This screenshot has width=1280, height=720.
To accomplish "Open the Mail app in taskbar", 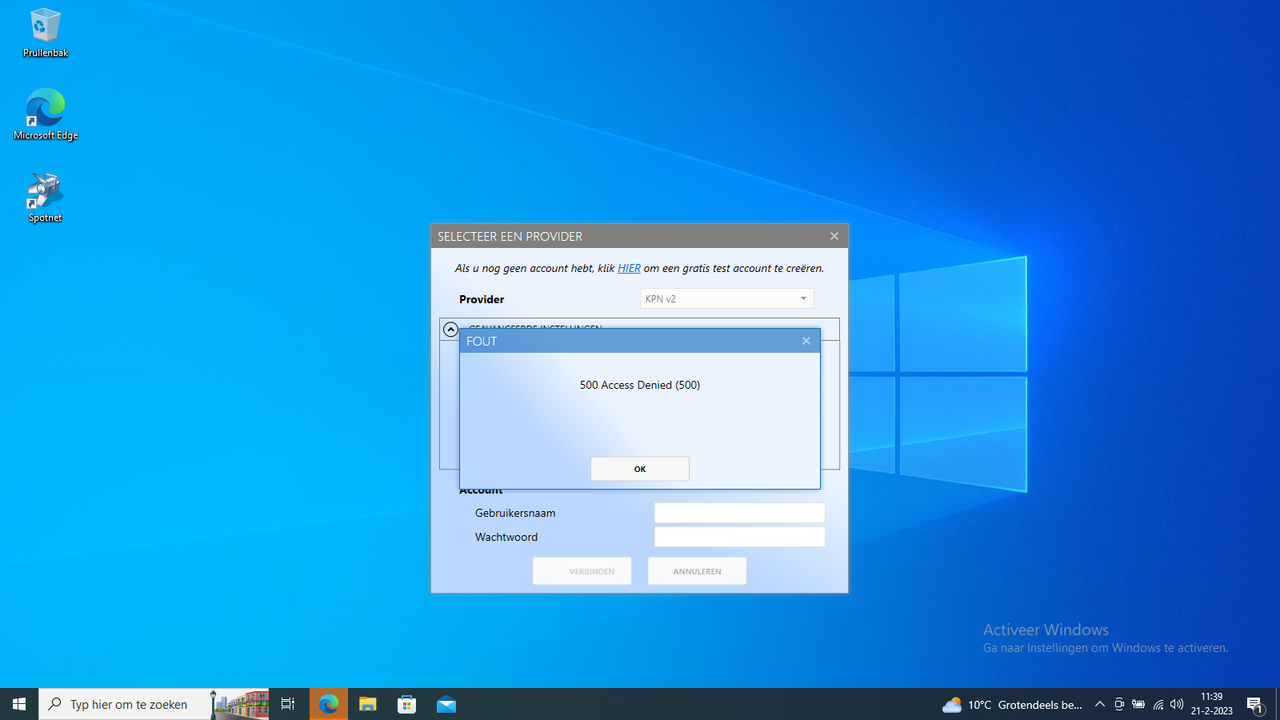I will (x=446, y=704).
